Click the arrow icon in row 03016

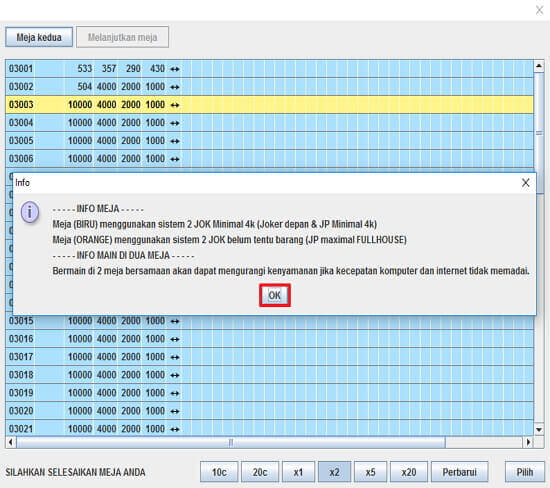tap(175, 339)
